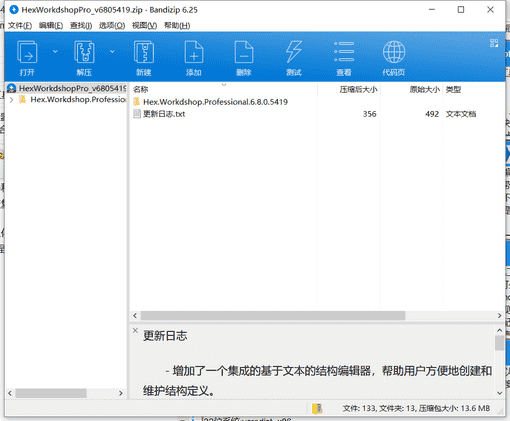510x421 pixels.
Task: Maximize the Bandizip window
Action: coord(461,10)
